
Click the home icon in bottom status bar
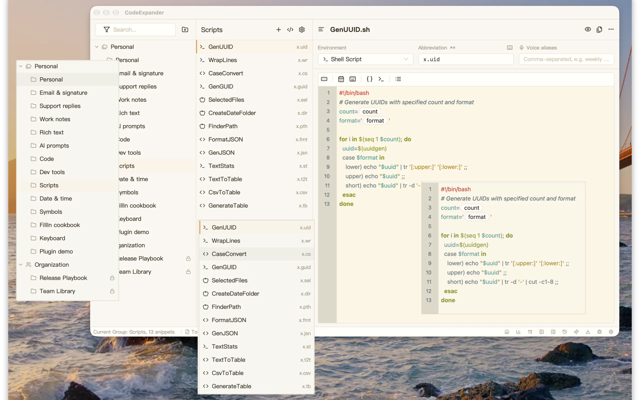pos(507,332)
